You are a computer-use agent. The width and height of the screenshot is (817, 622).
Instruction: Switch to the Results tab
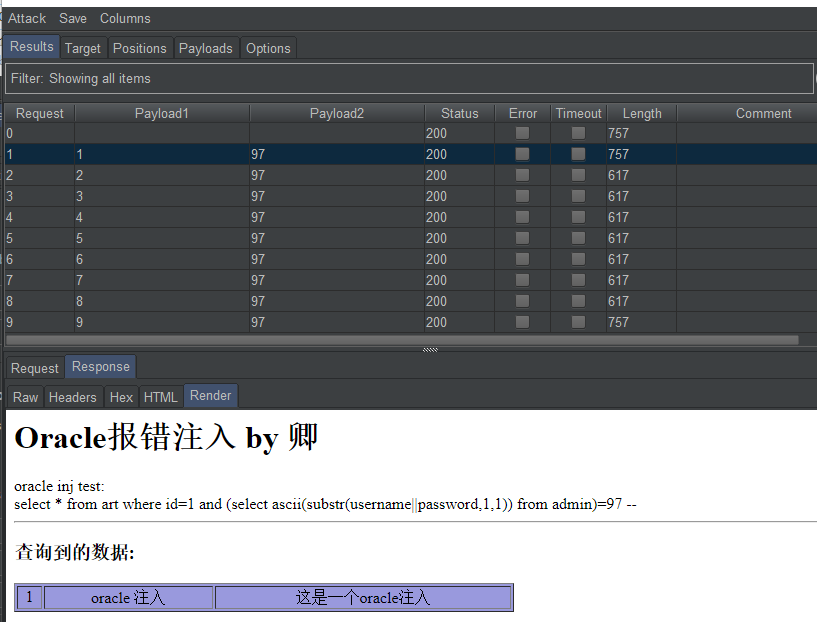point(32,47)
